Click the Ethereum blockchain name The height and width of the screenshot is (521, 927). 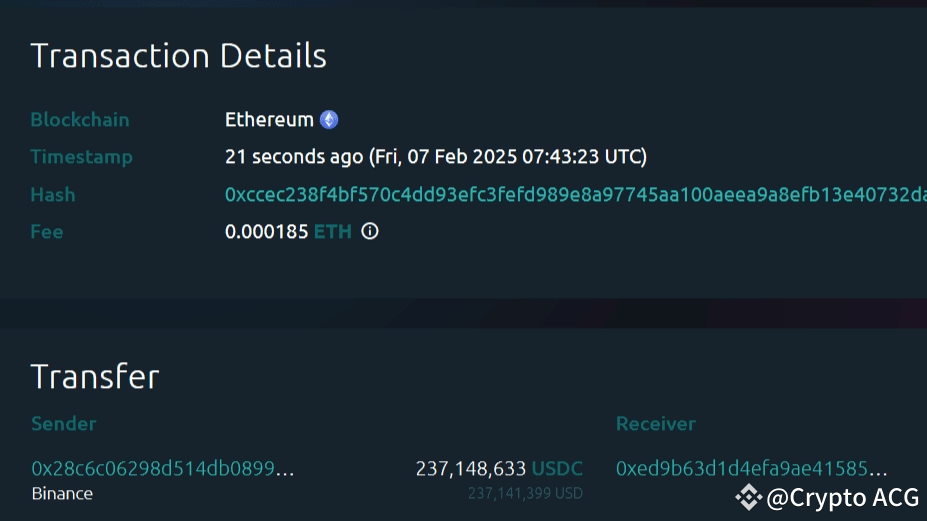(269, 120)
